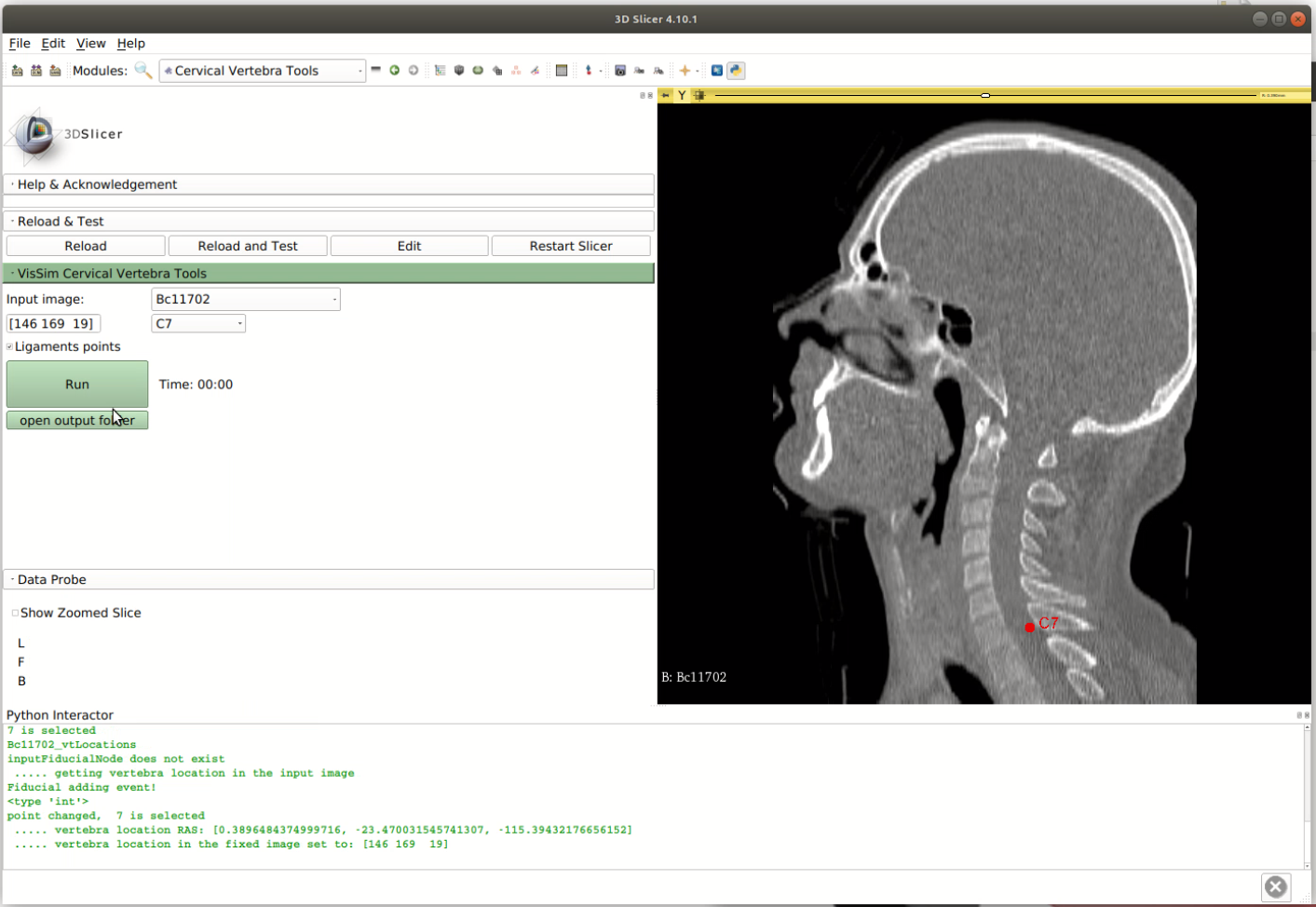Image resolution: width=1316 pixels, height=907 pixels.
Task: Click the Extensions Manager toolbar icon
Action: click(x=717, y=71)
